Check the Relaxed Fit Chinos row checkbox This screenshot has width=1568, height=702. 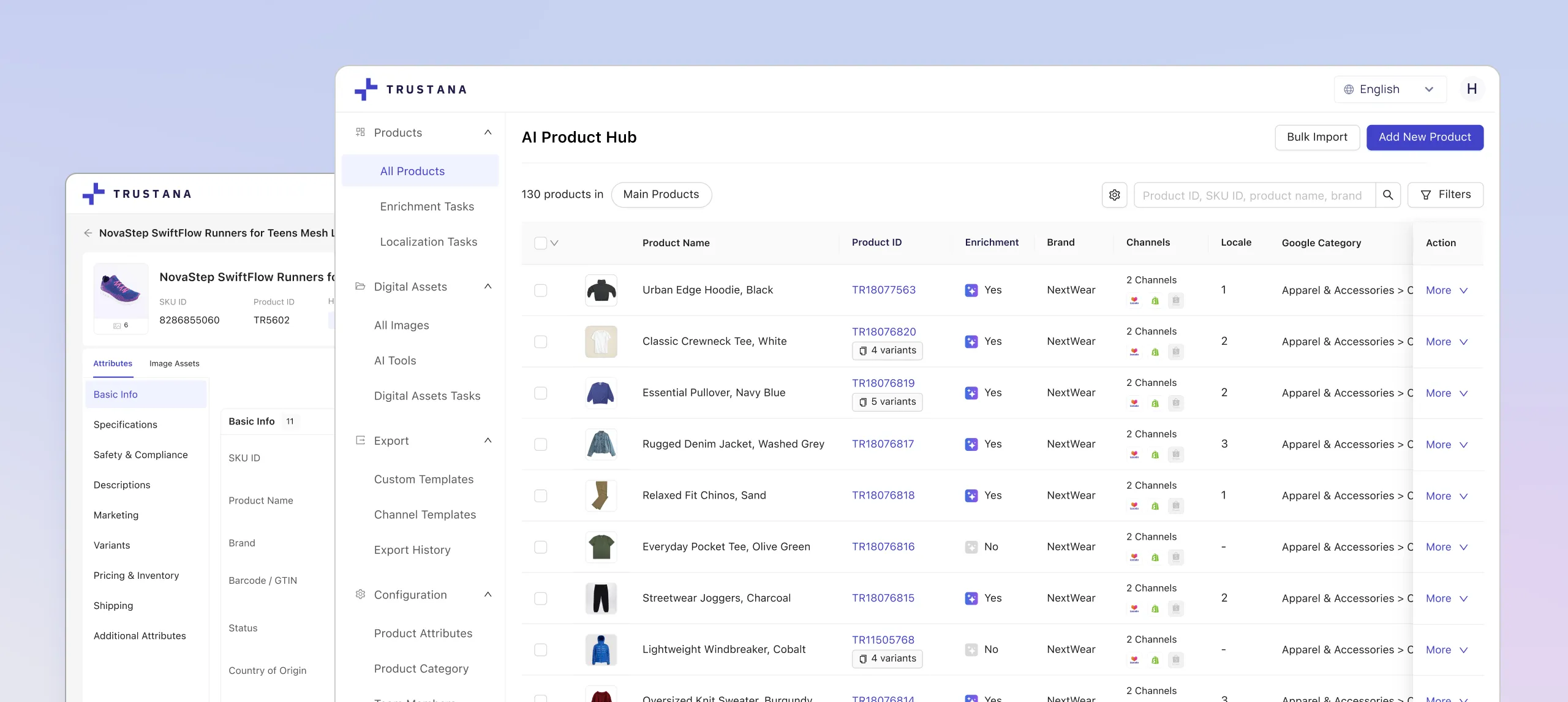(x=540, y=496)
